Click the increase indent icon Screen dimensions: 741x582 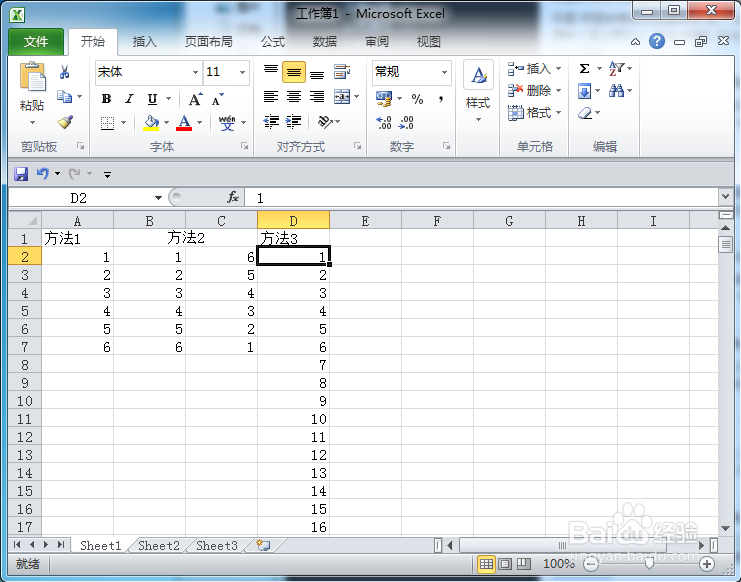293,122
